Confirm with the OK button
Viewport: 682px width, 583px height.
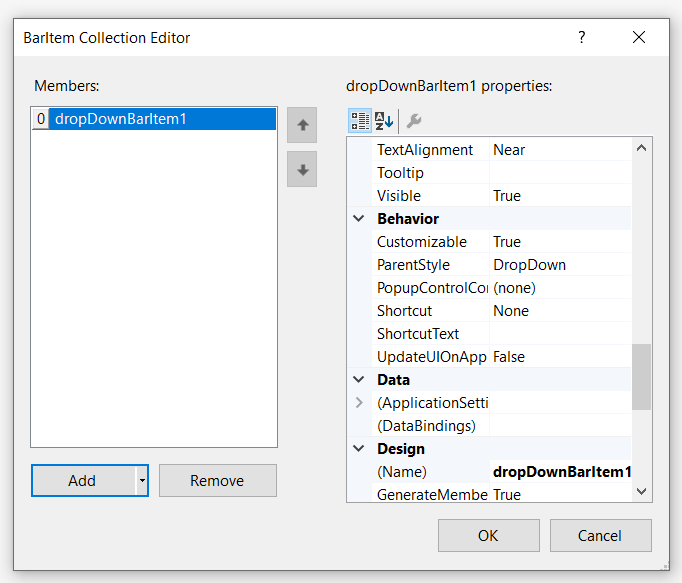488,535
